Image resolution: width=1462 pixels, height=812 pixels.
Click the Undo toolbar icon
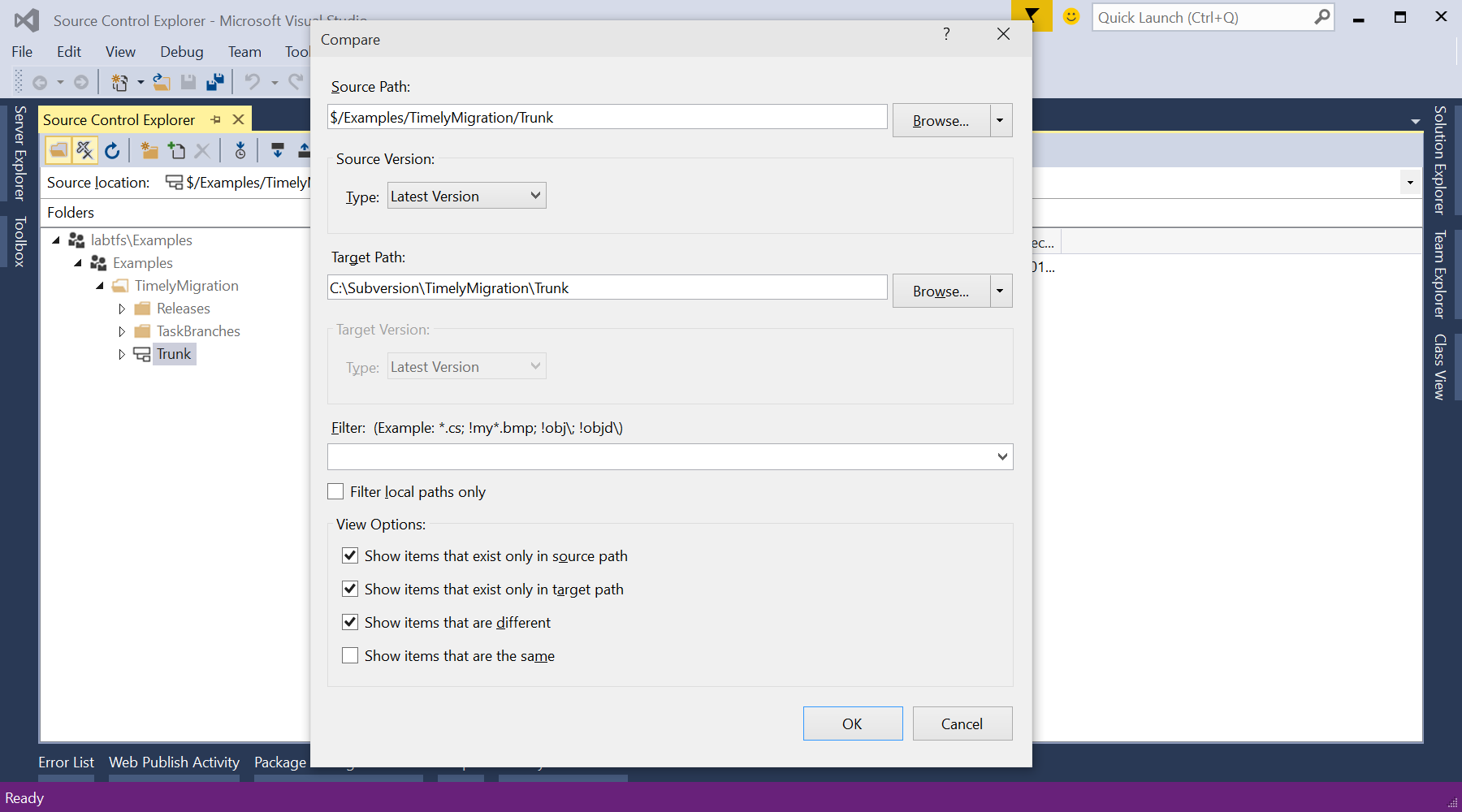253,82
